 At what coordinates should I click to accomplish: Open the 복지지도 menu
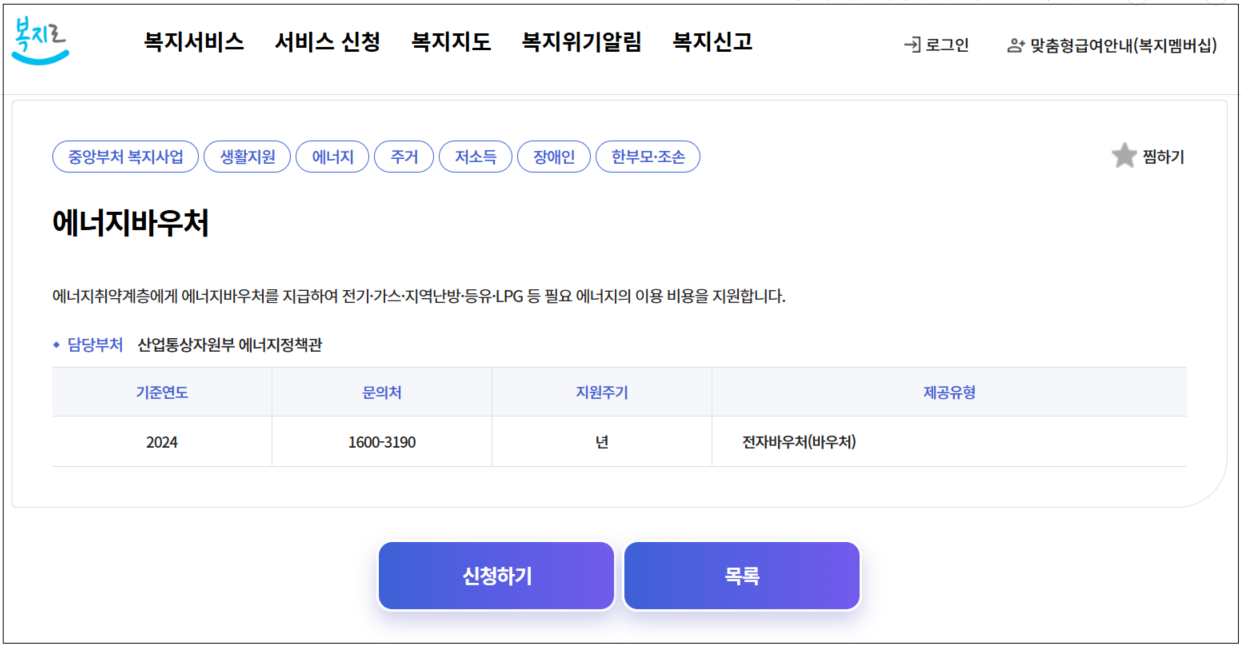tap(449, 43)
